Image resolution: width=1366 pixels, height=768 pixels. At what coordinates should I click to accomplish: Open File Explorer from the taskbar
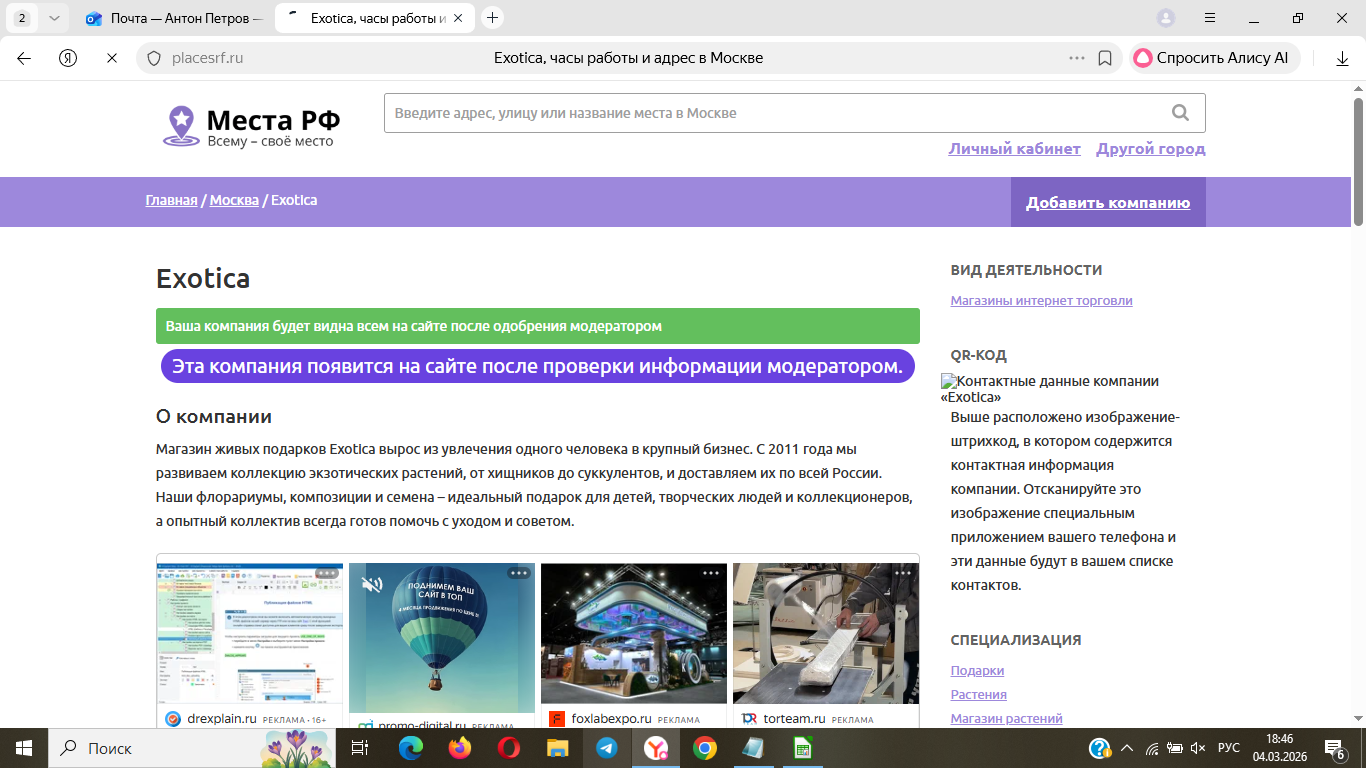(x=558, y=748)
